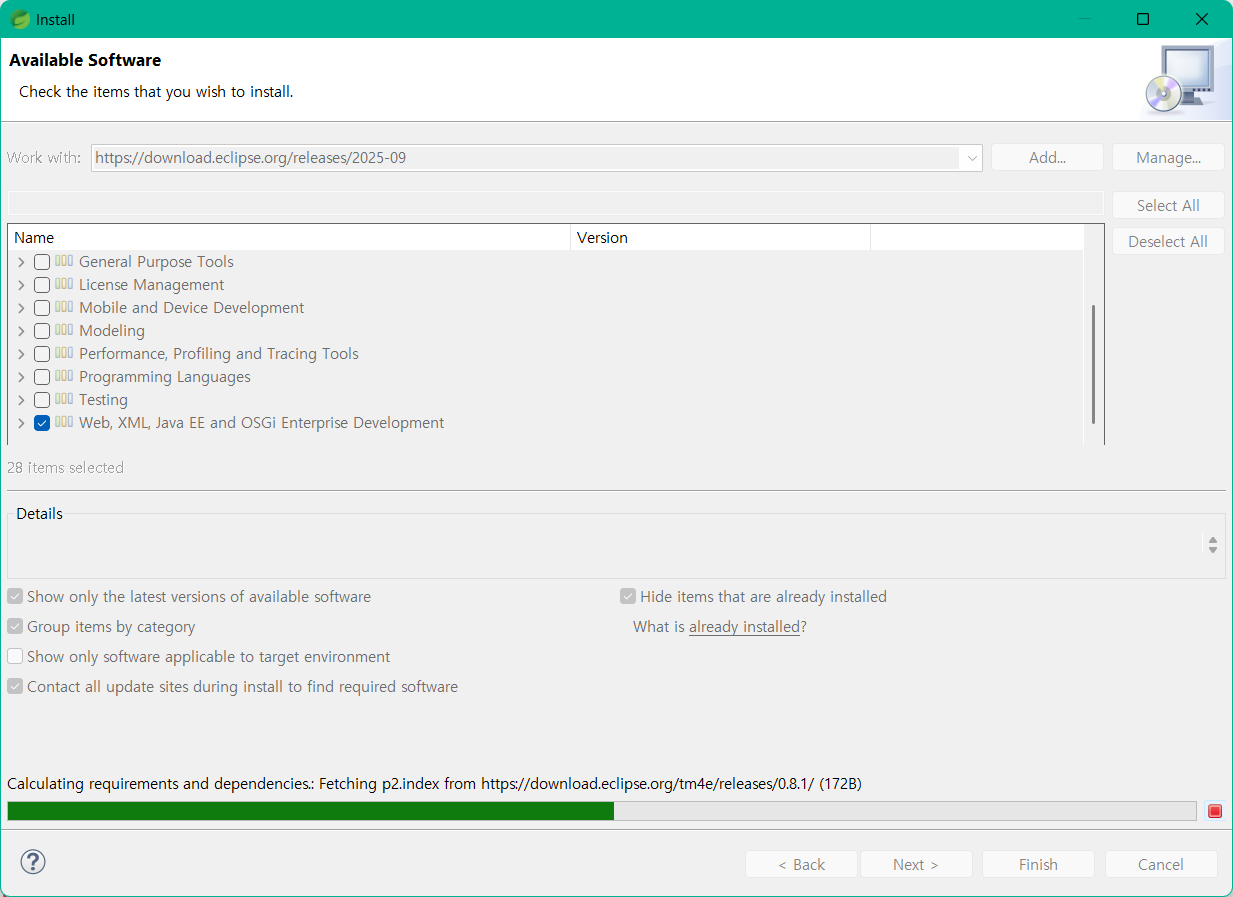Check the General Purpose Tools checkbox
The image size is (1233, 897).
pos(42,262)
